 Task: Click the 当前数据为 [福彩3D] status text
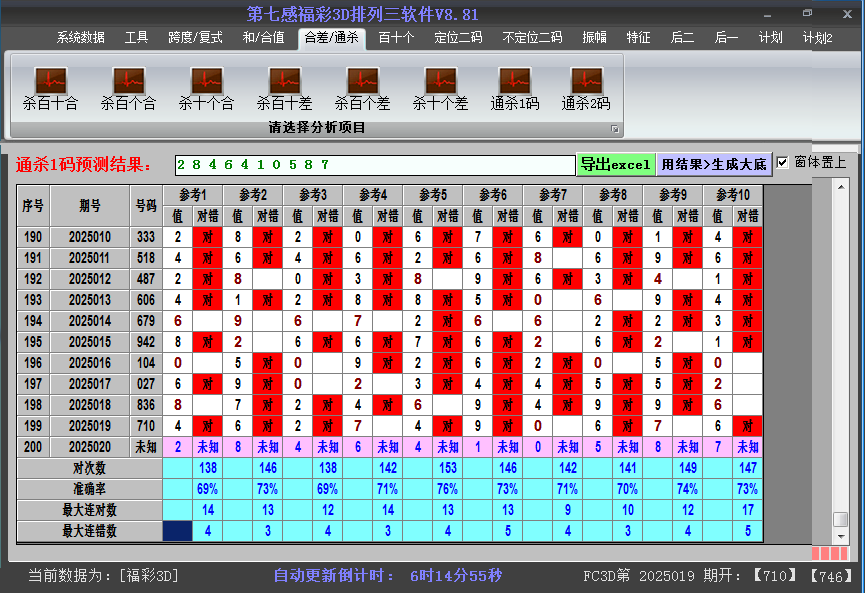click(103, 576)
